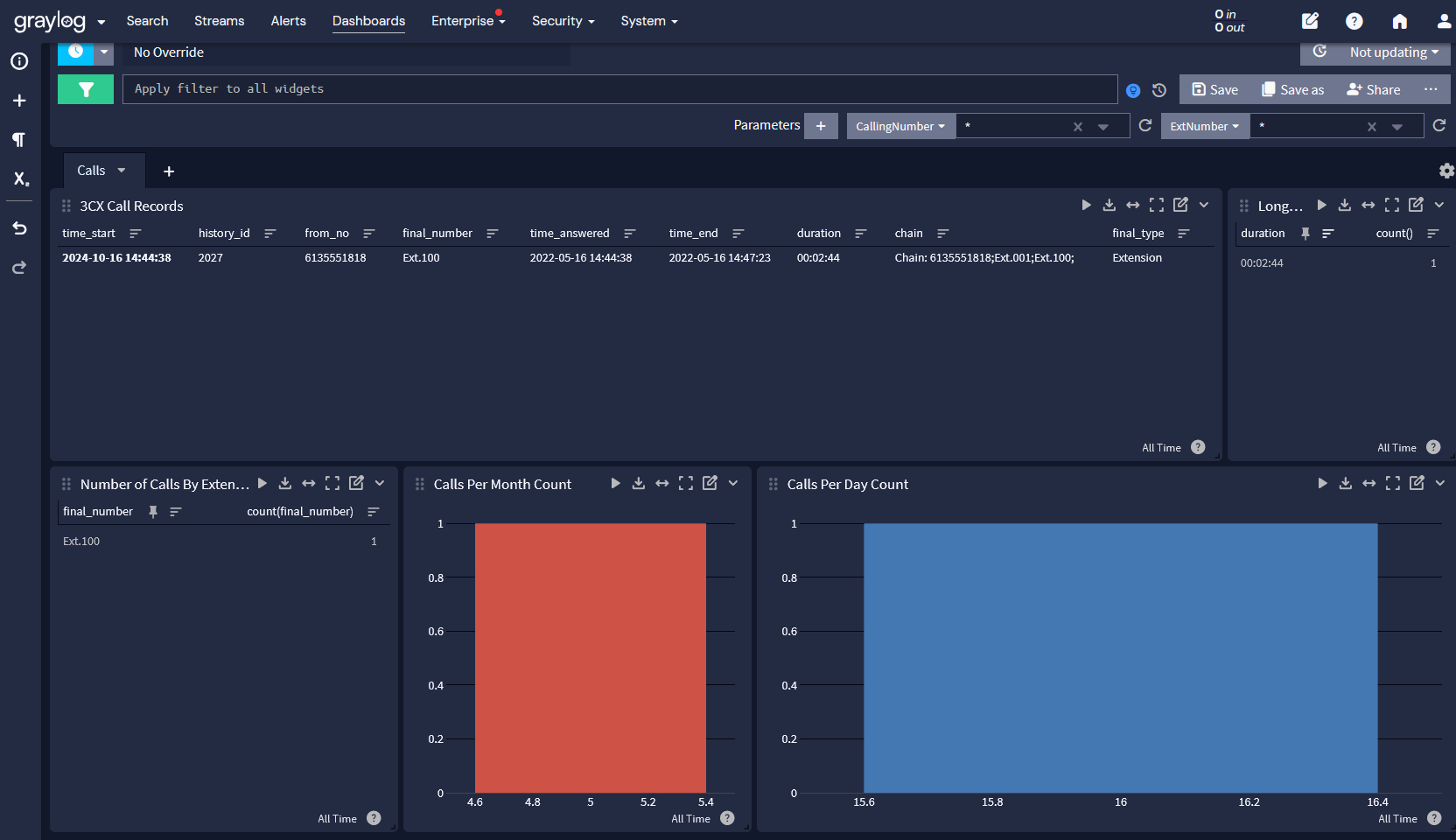1456x840 pixels.
Task: Enter fullscreen for Calls Per Month Count
Action: (686, 483)
